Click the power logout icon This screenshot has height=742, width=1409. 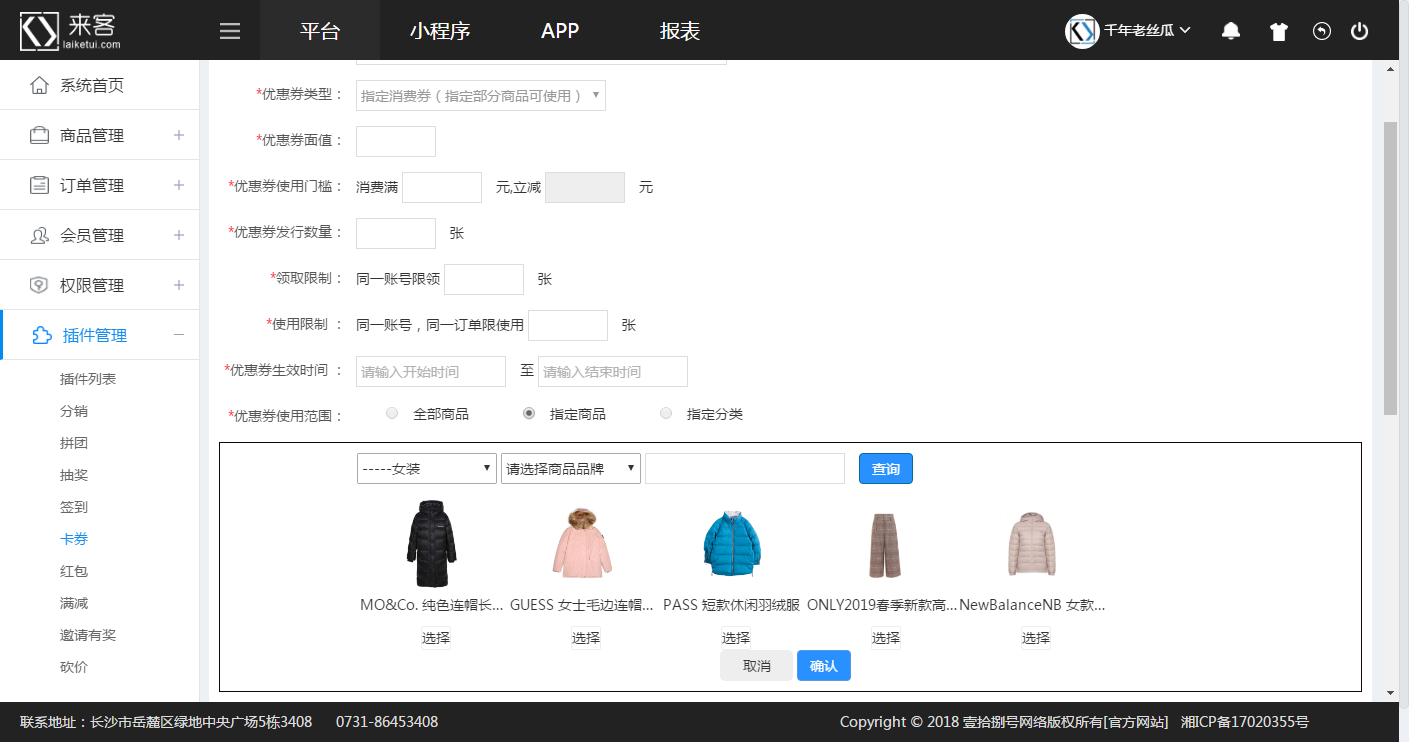click(1359, 31)
